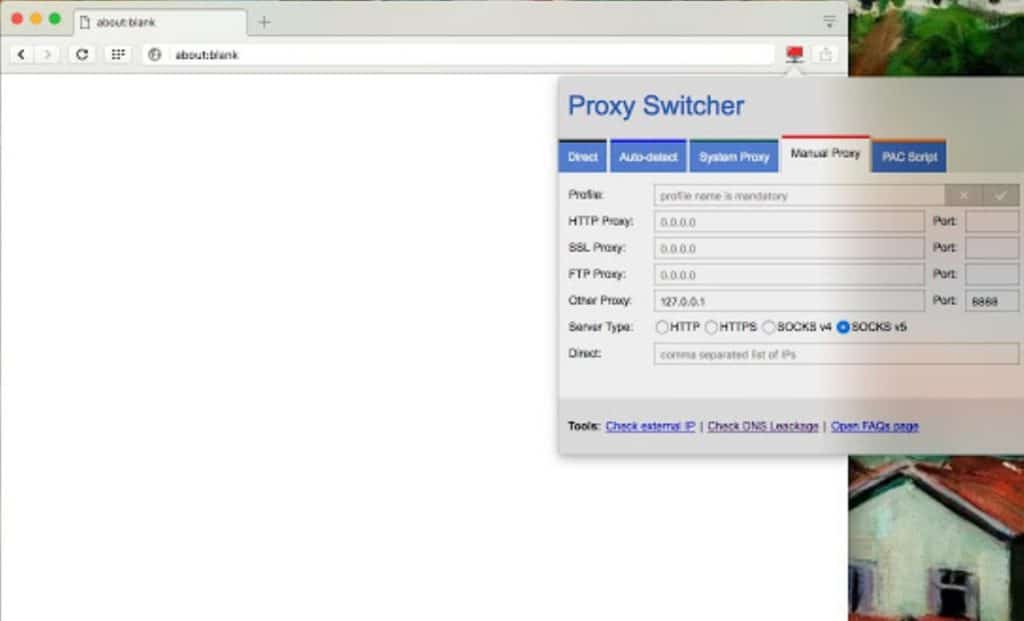
Task: Switch to the Direct tab
Action: pos(581,155)
